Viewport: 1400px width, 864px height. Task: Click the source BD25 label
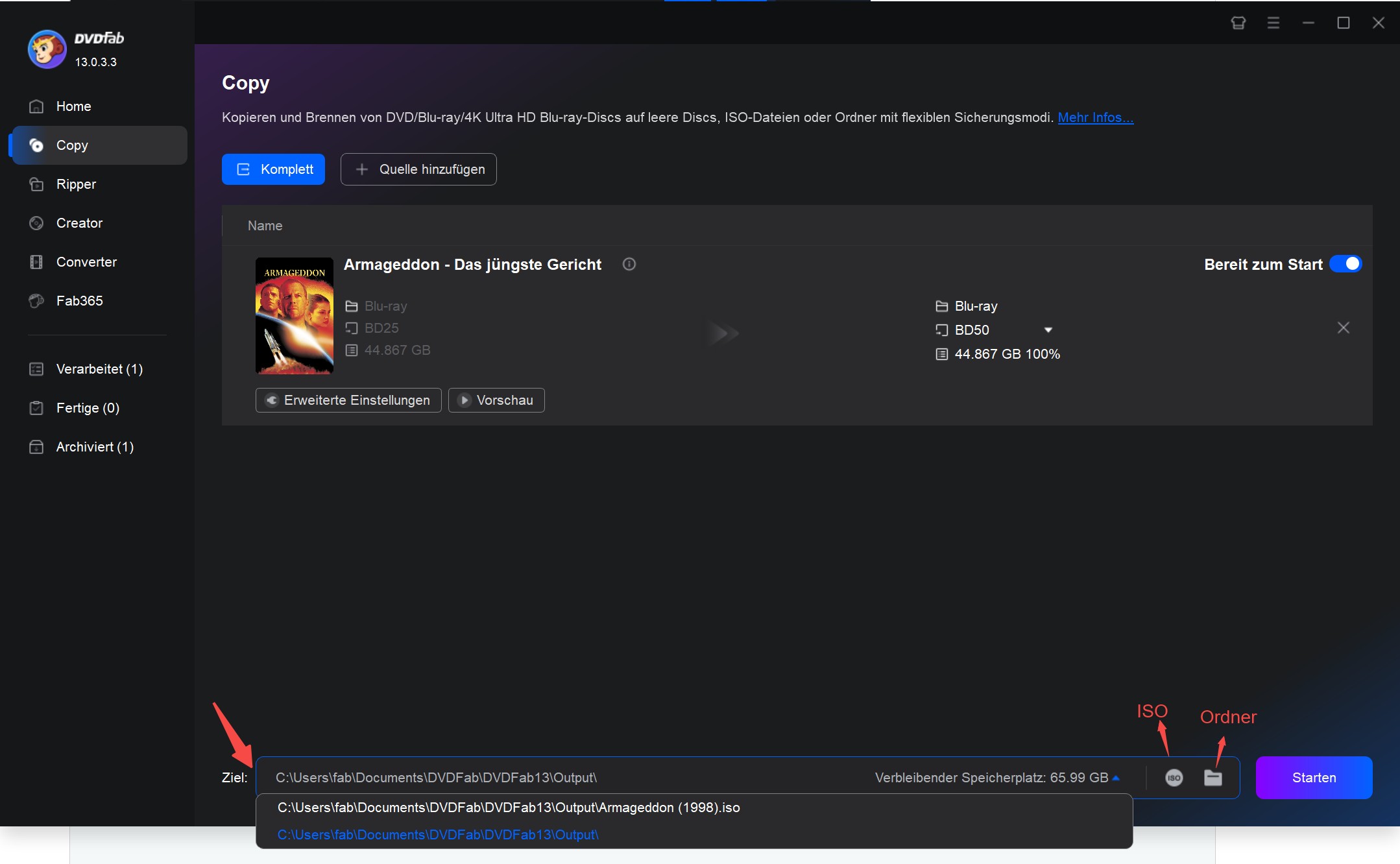381,328
